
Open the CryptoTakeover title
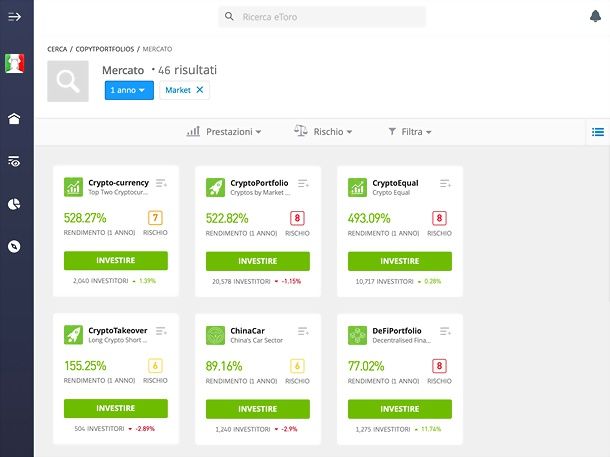118,331
